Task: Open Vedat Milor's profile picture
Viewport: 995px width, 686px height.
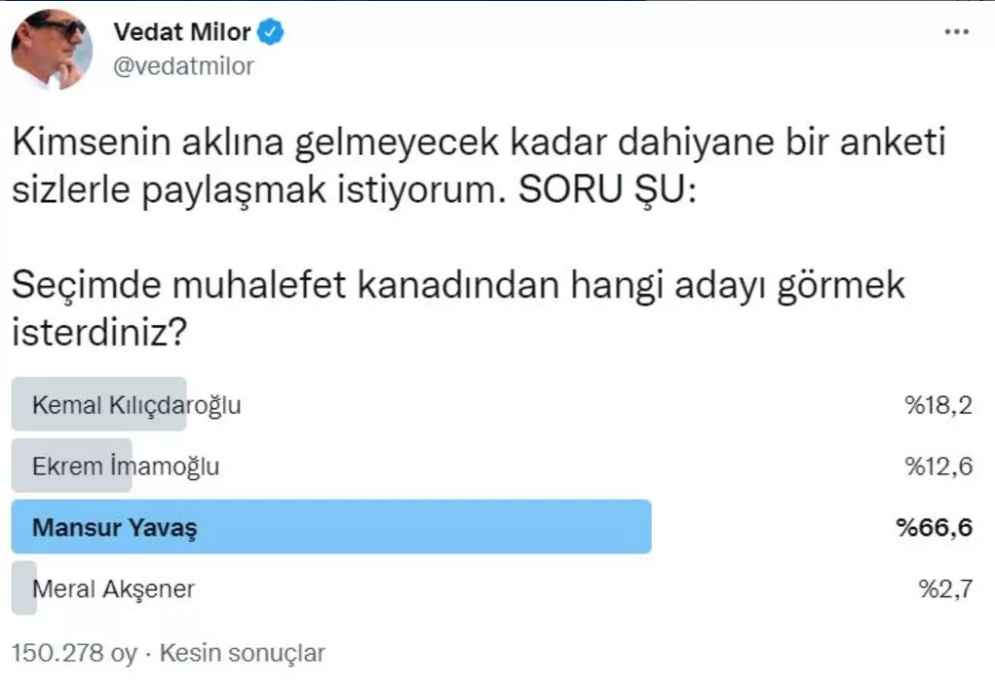Action: click(x=51, y=49)
